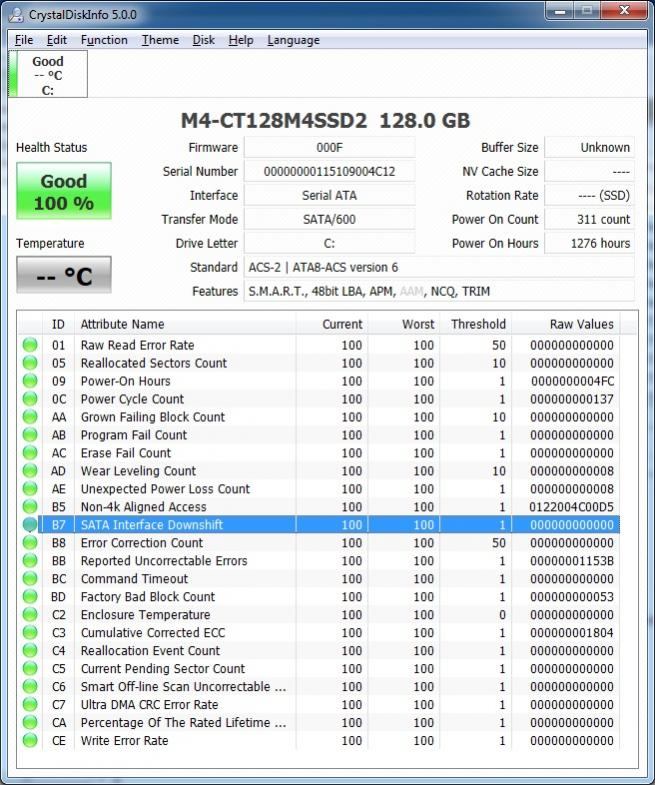Sort by Attribute Name column header
The width and height of the screenshot is (655, 785).
click(x=185, y=324)
